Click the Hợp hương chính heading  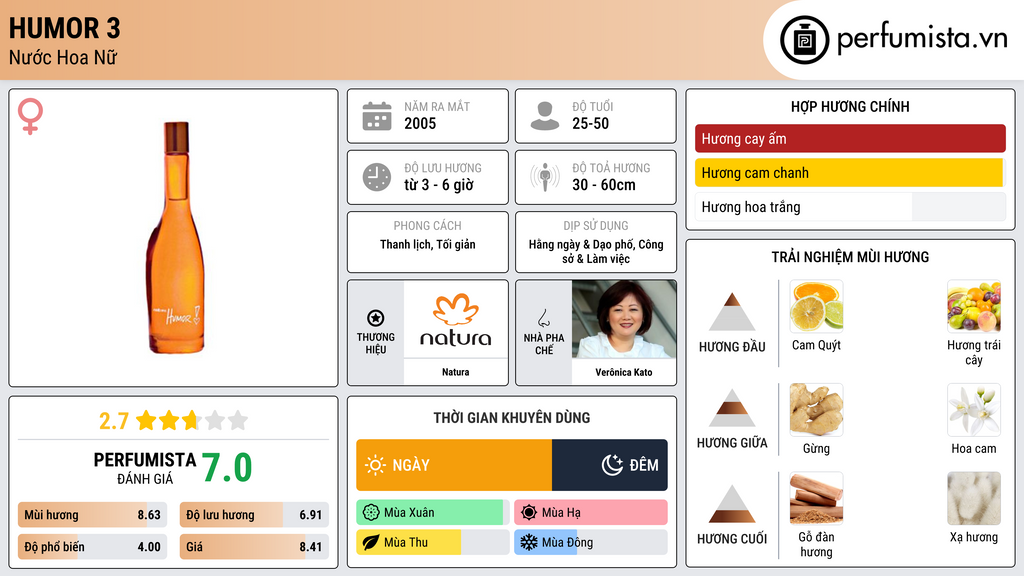tap(850, 106)
